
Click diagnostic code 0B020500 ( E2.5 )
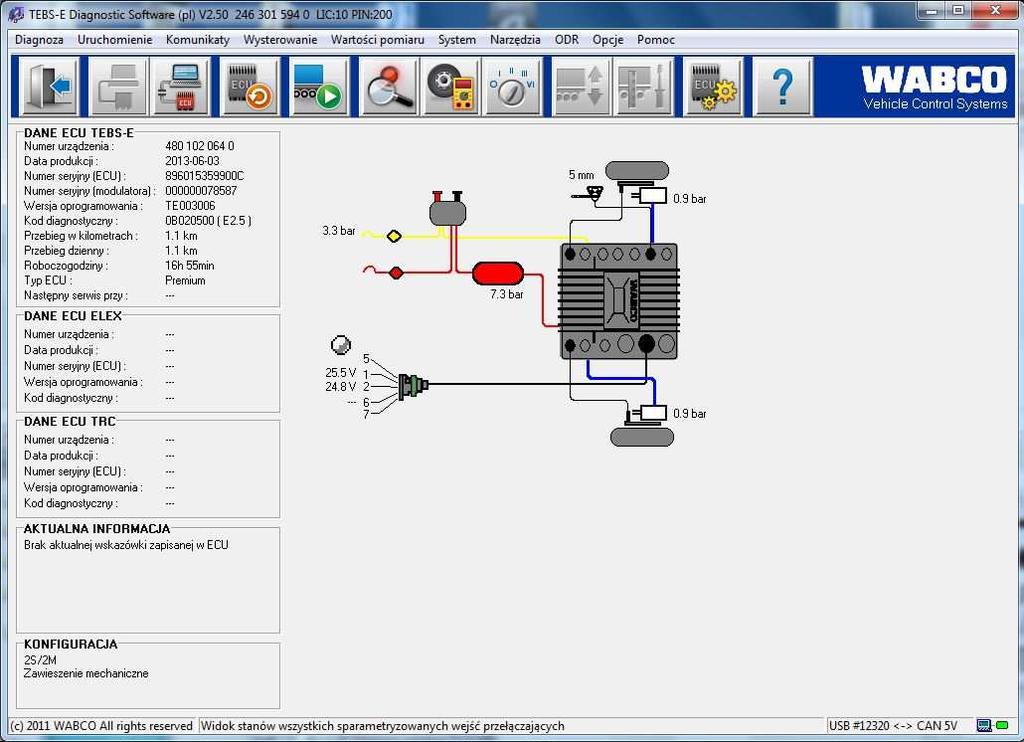208,221
